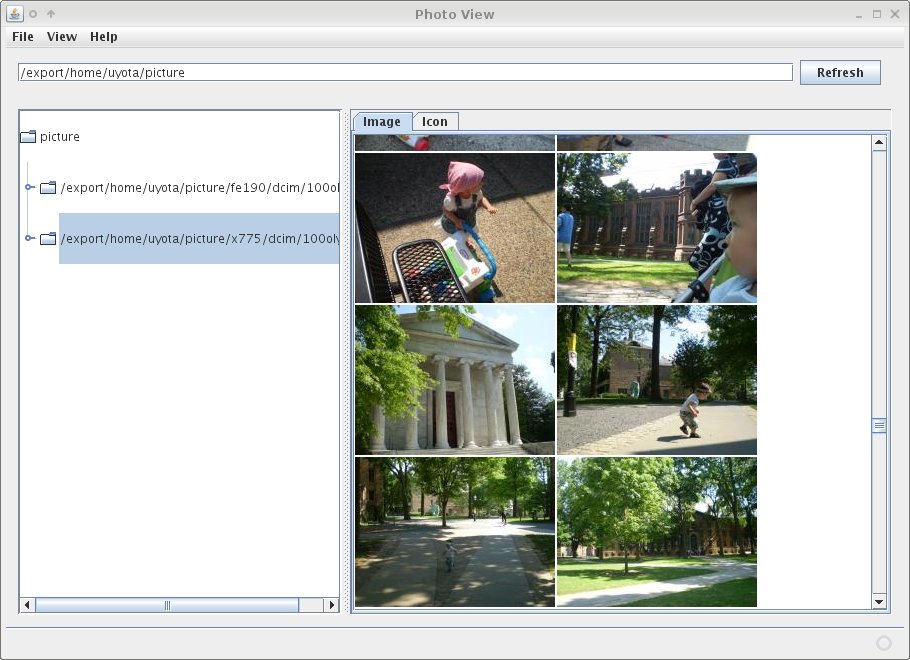
Task: Click the Java window menu icon in title bar
Action: tap(15, 13)
